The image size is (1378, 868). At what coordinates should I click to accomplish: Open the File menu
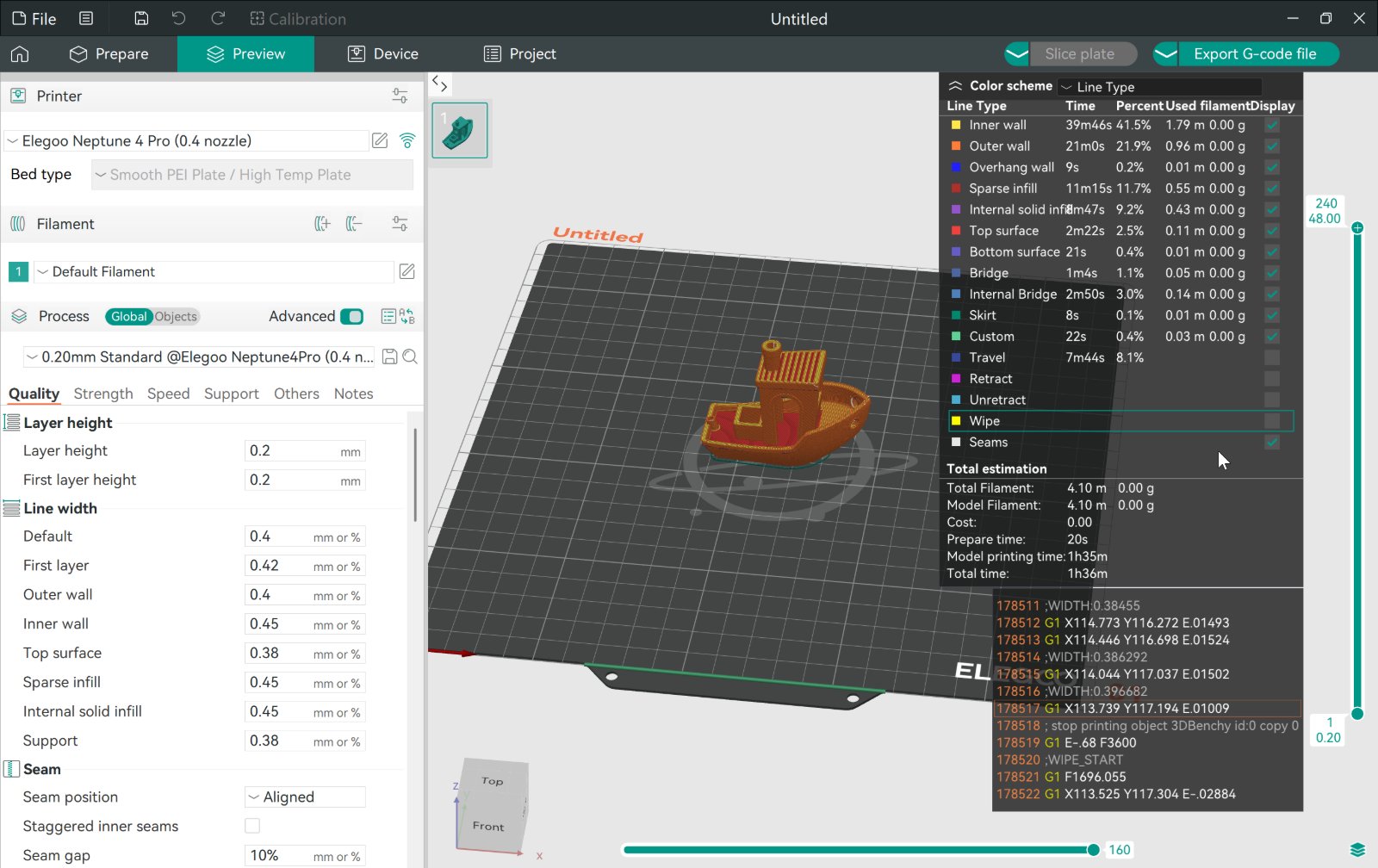click(x=34, y=19)
